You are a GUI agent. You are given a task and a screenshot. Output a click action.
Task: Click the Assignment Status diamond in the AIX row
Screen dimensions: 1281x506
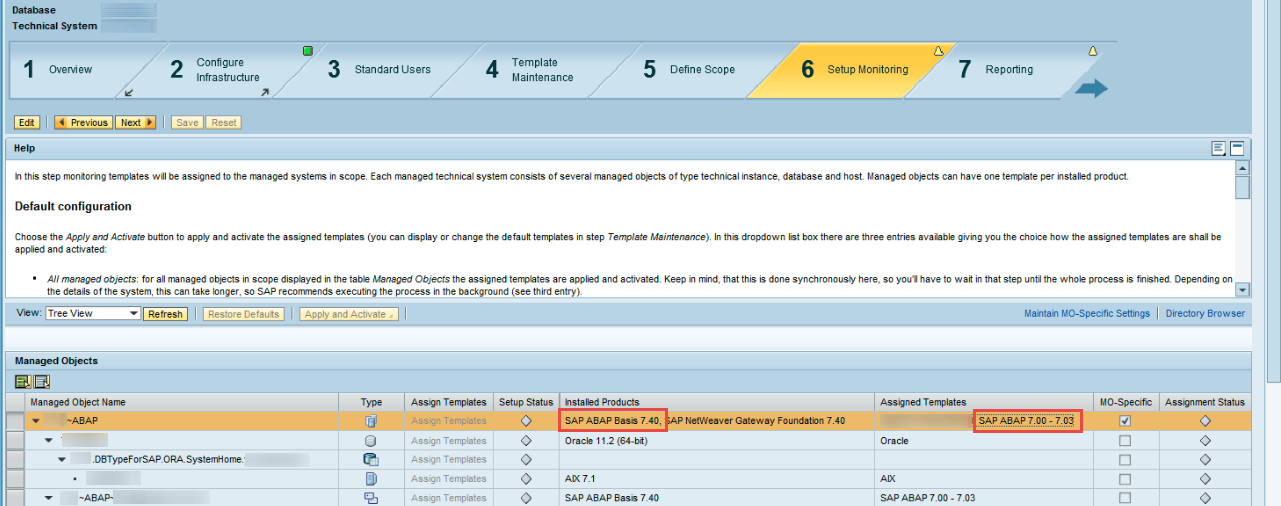tap(1205, 478)
